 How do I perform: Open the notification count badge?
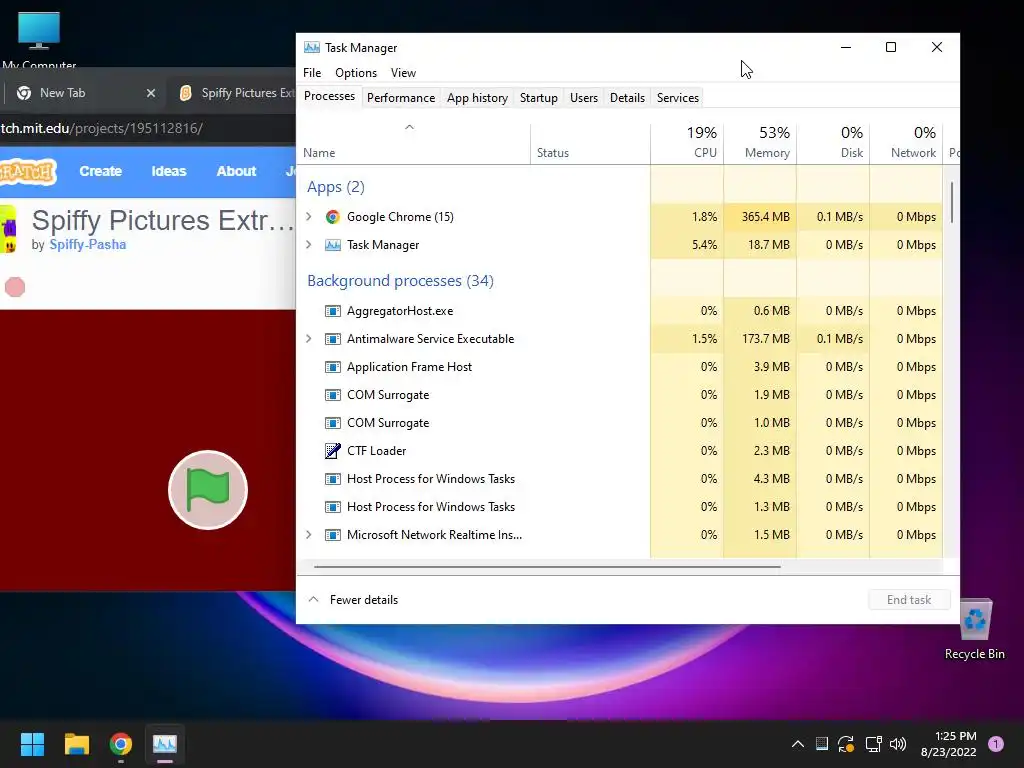point(996,744)
